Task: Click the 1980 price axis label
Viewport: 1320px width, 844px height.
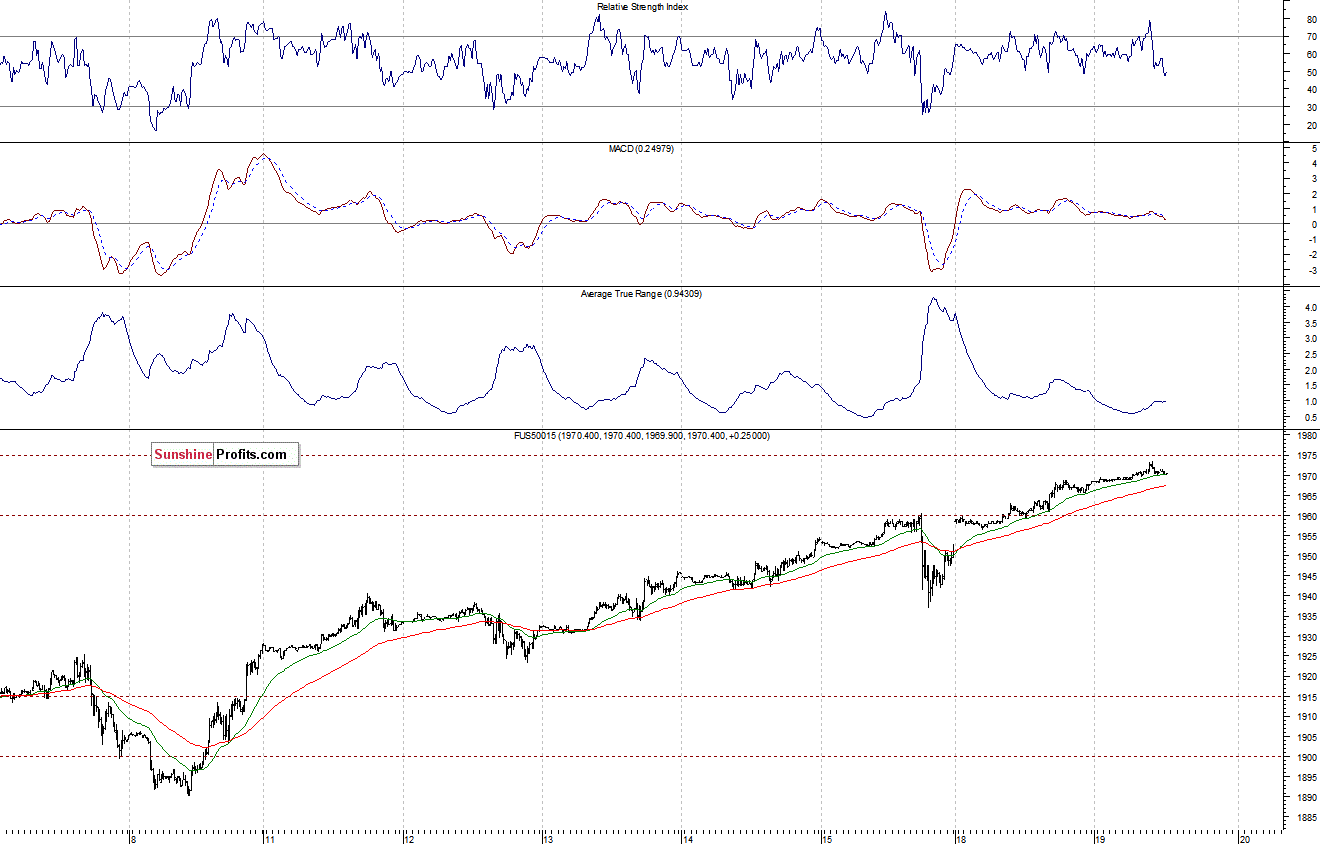Action: click(1306, 436)
